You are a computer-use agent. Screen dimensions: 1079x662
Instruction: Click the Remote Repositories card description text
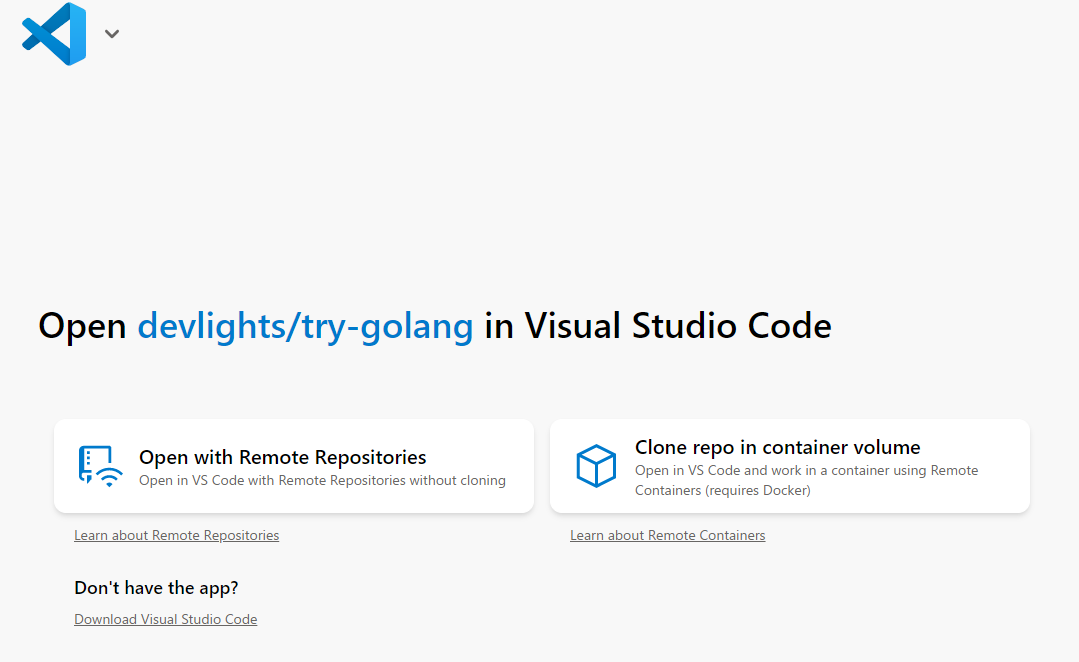click(x=321, y=480)
